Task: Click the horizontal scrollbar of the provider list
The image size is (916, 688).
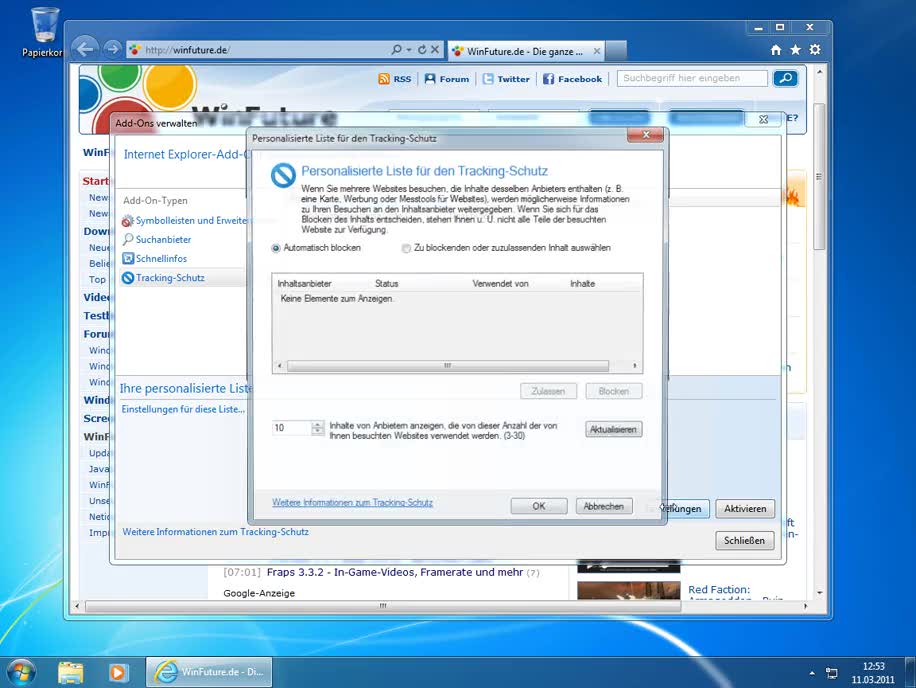Action: pos(447,366)
